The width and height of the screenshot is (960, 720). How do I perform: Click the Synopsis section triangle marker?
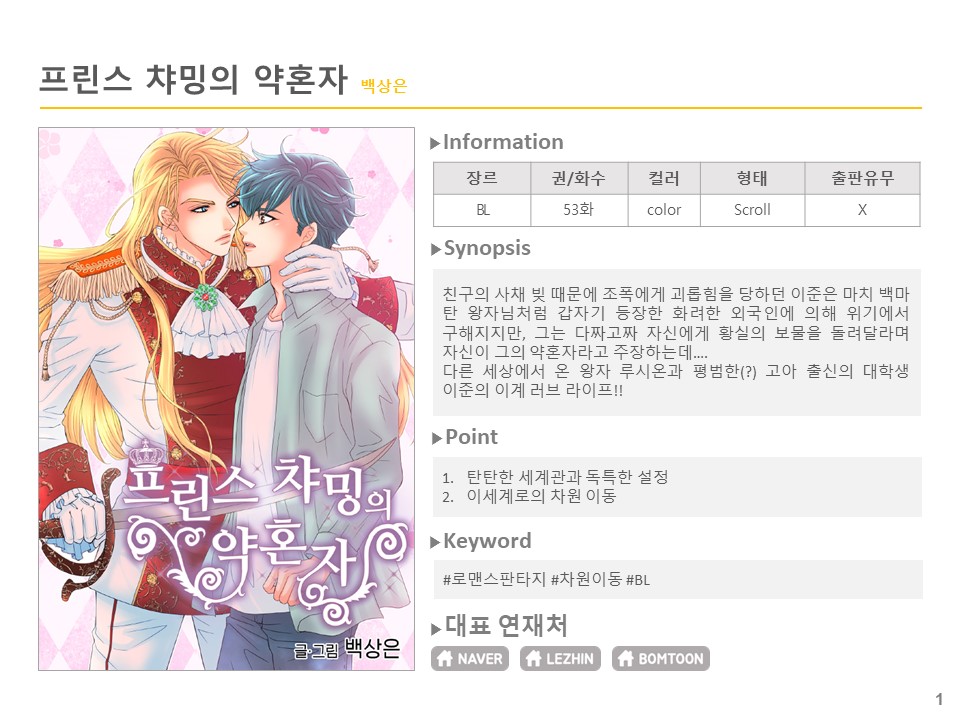(436, 249)
